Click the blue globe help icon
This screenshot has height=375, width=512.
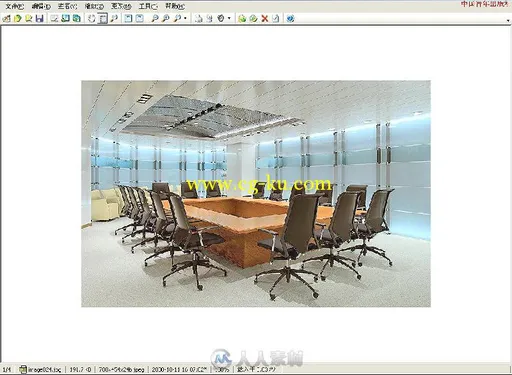[290, 19]
